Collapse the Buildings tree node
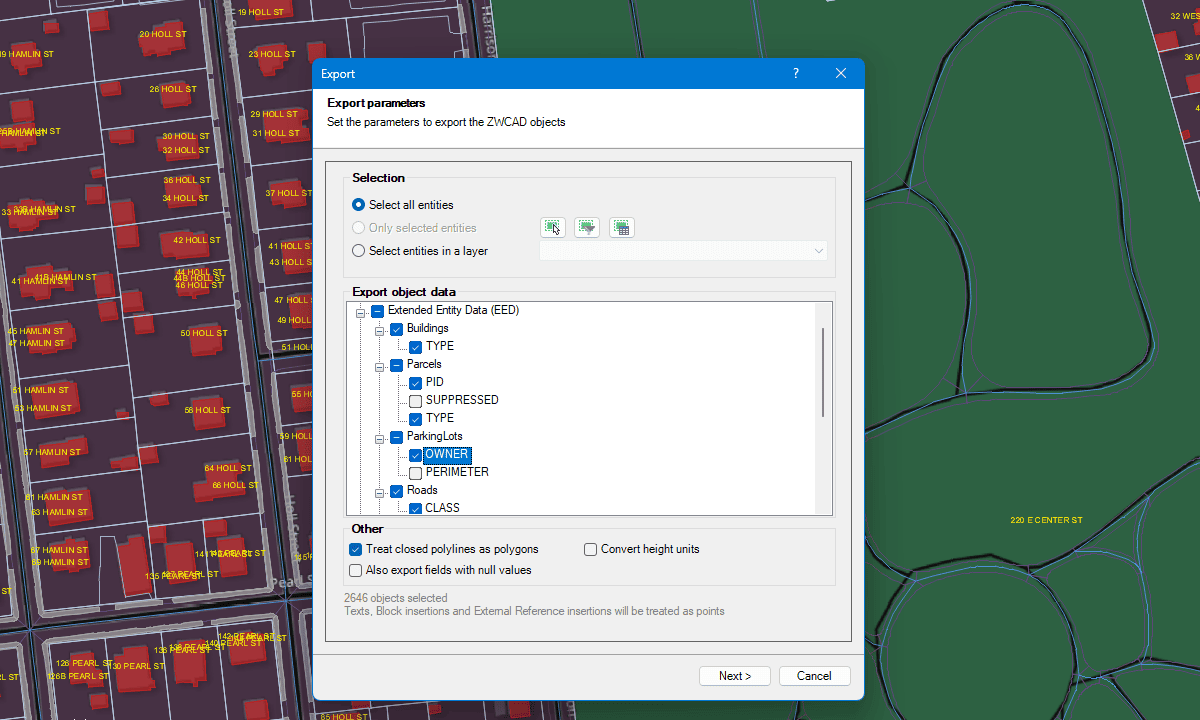This screenshot has width=1200, height=720. tap(380, 329)
